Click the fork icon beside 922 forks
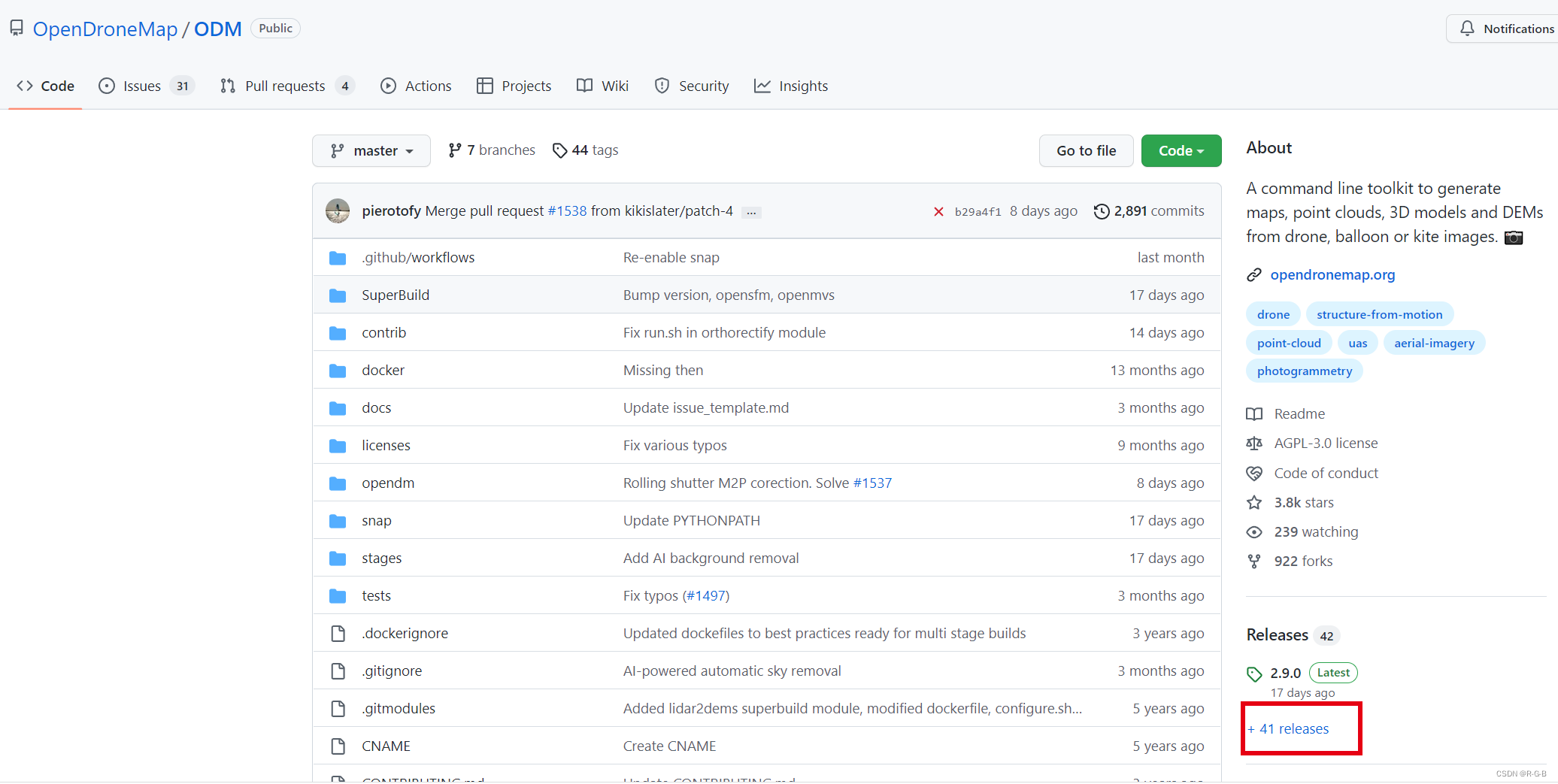1558x784 pixels. click(x=1254, y=562)
